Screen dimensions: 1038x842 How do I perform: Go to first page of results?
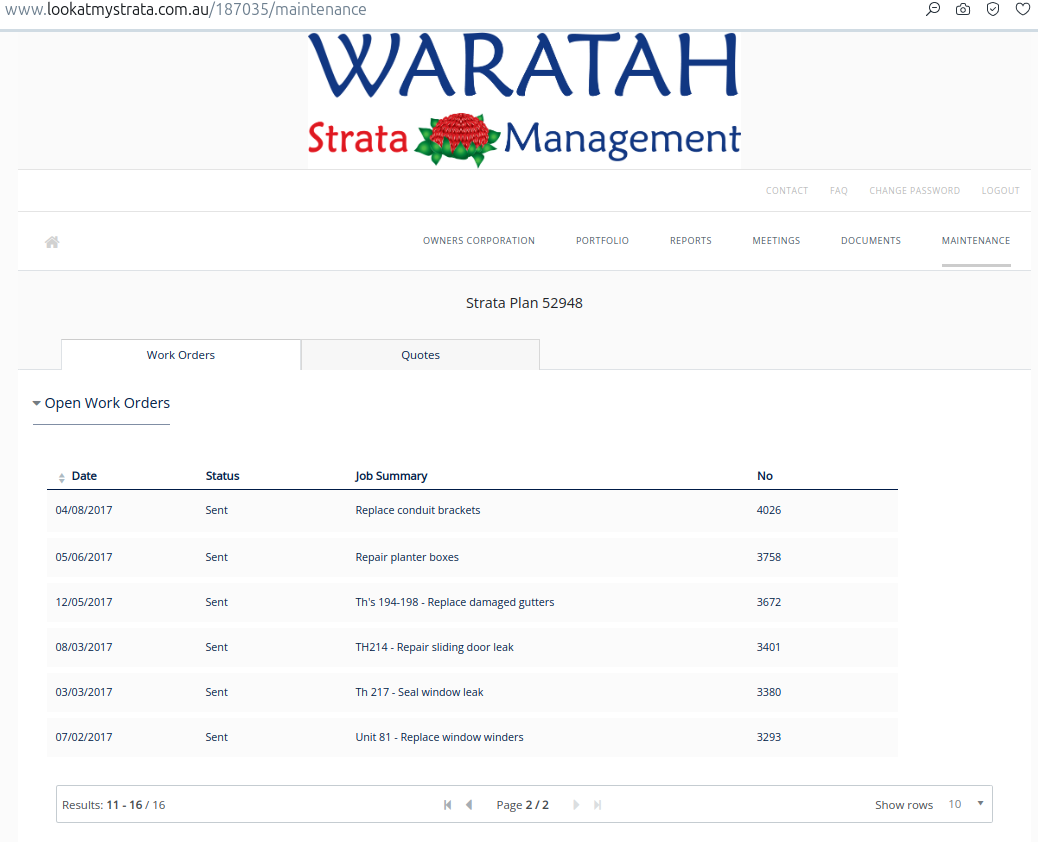point(448,805)
